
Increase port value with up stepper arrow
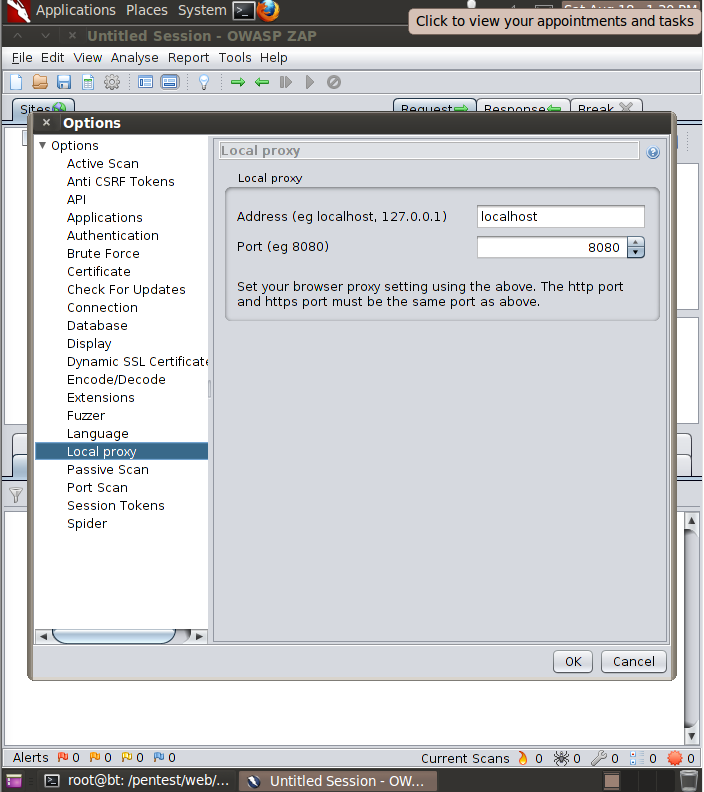pos(636,242)
